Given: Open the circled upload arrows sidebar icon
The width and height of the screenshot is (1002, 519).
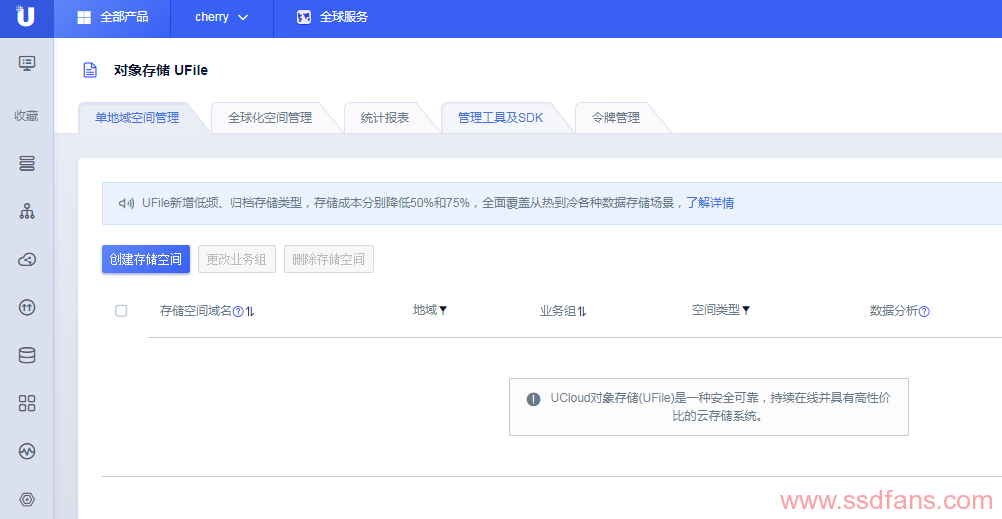Looking at the screenshot, I should click(x=27, y=307).
